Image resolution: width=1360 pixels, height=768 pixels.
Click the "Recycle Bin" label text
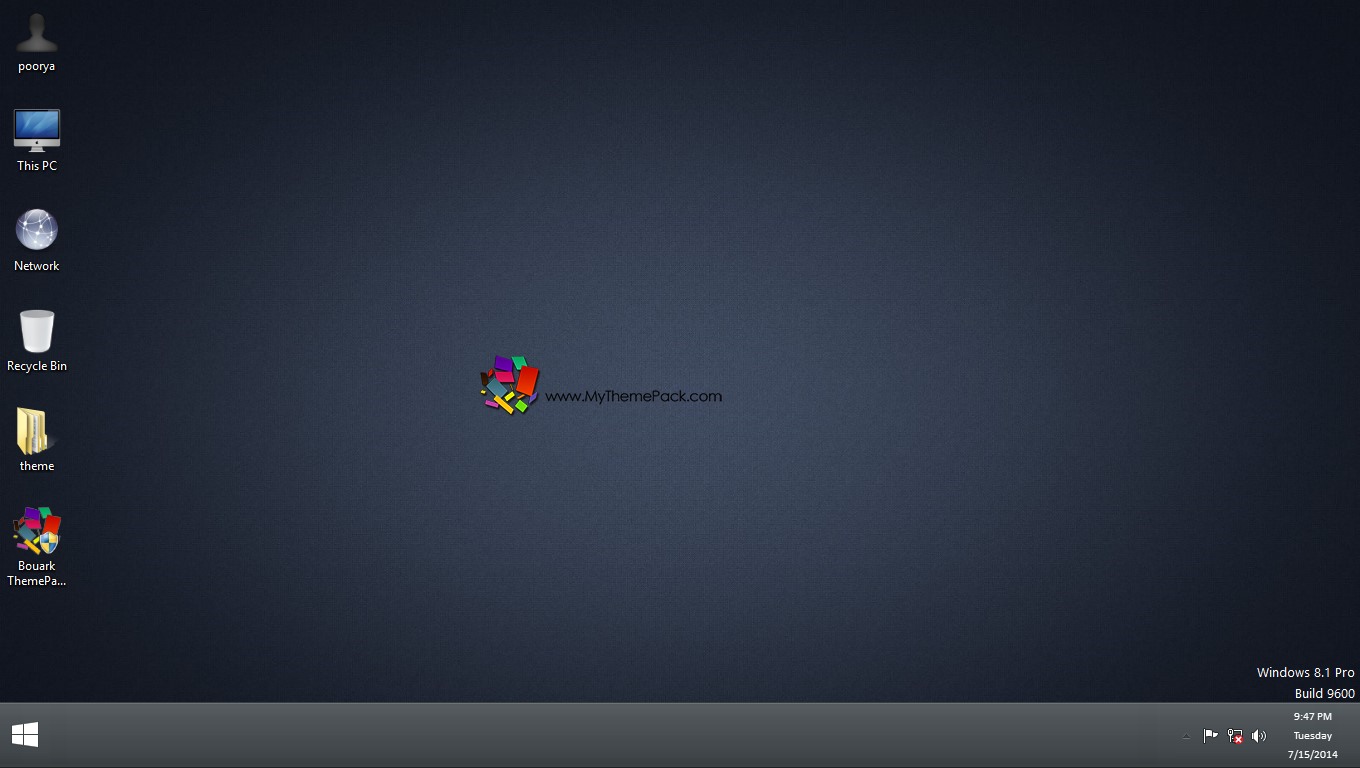37,366
